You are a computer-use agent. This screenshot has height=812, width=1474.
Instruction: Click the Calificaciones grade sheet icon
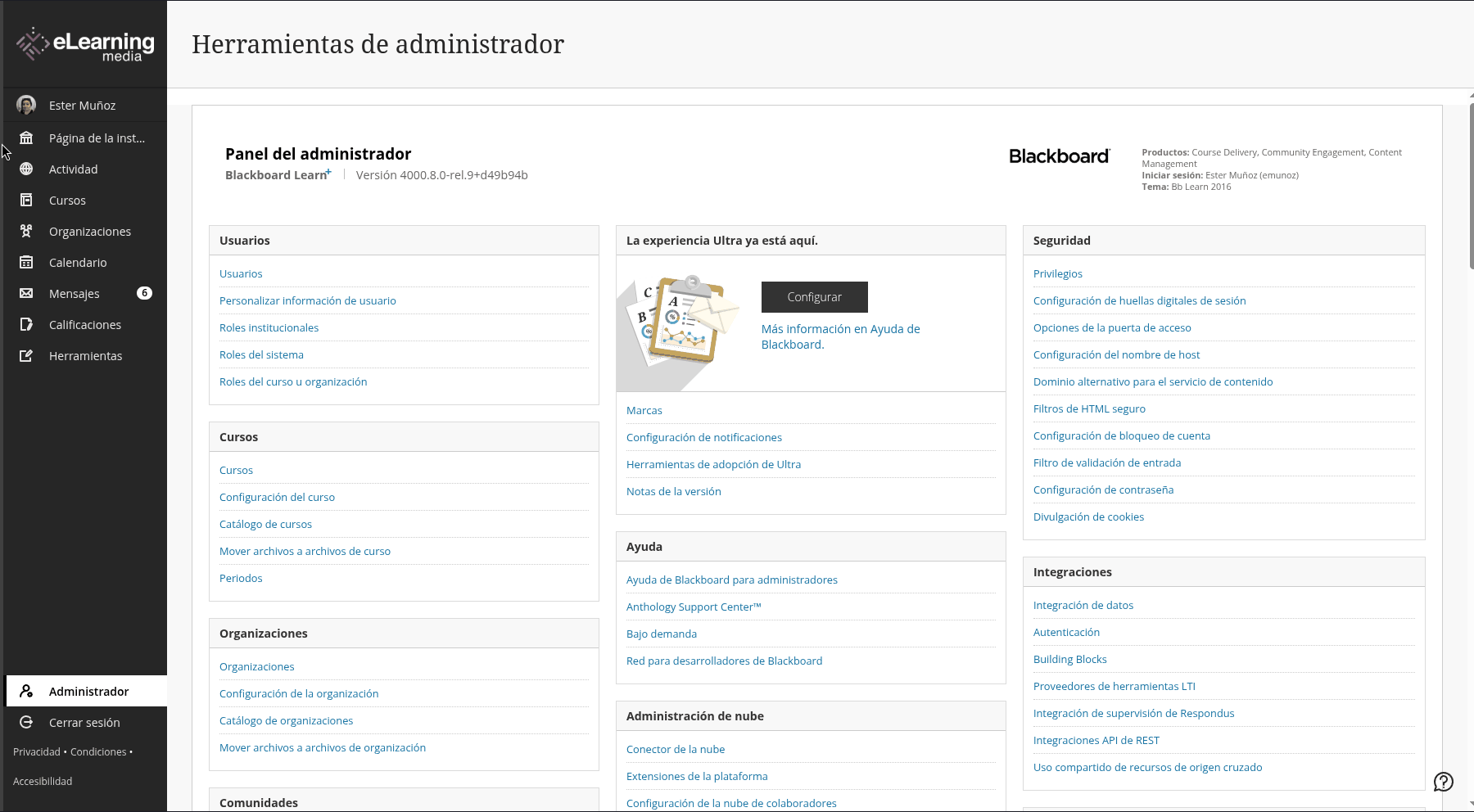pyautogui.click(x=26, y=324)
